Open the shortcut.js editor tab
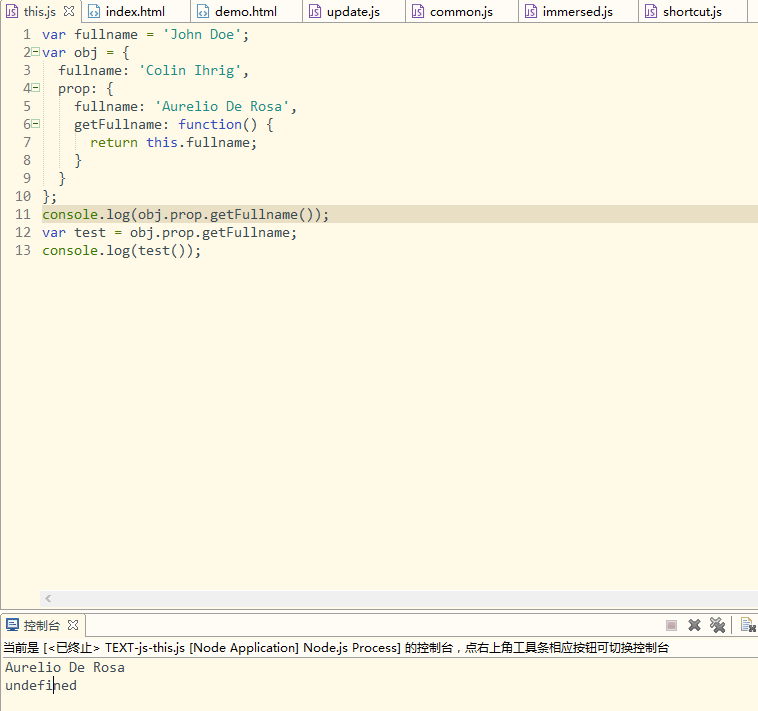Viewport: 758px width, 711px height. point(692,12)
